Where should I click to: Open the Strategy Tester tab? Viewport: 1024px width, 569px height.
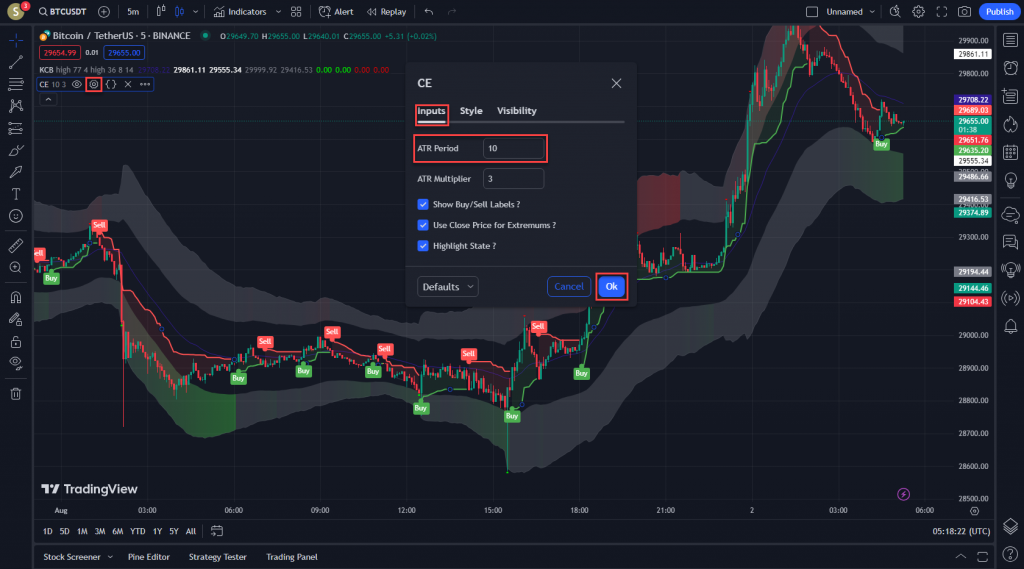217,557
